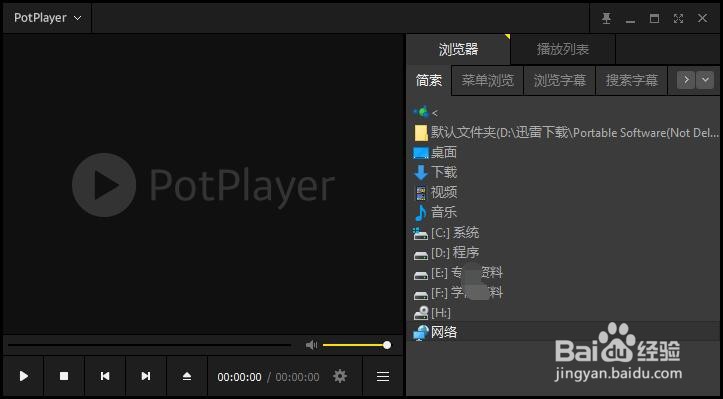Start playback with the Play button
The width and height of the screenshot is (723, 399).
[24, 376]
